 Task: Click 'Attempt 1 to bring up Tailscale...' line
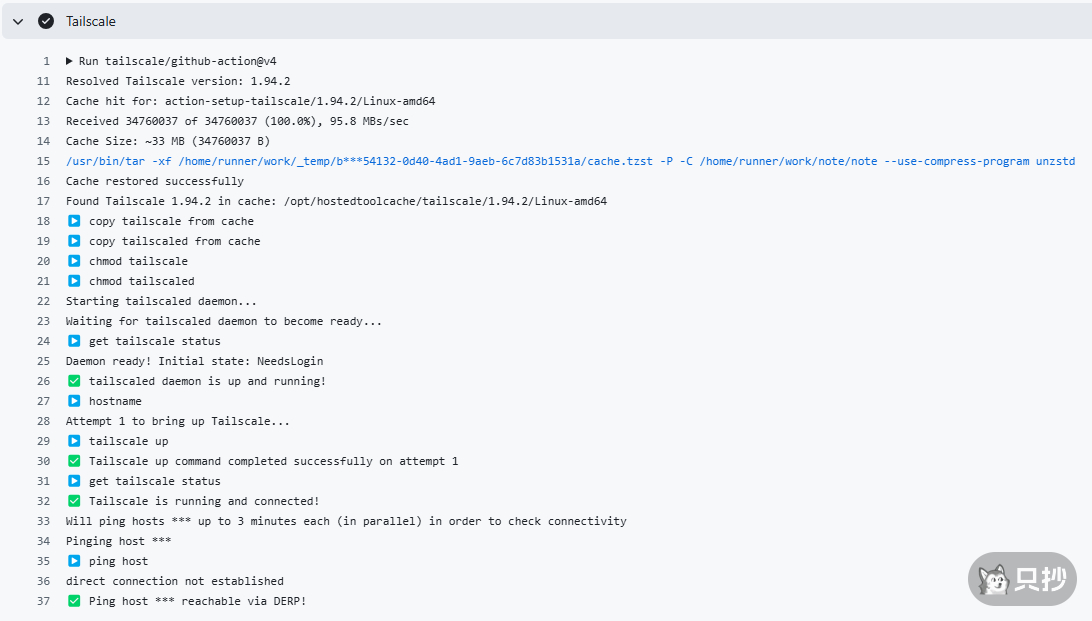point(178,421)
